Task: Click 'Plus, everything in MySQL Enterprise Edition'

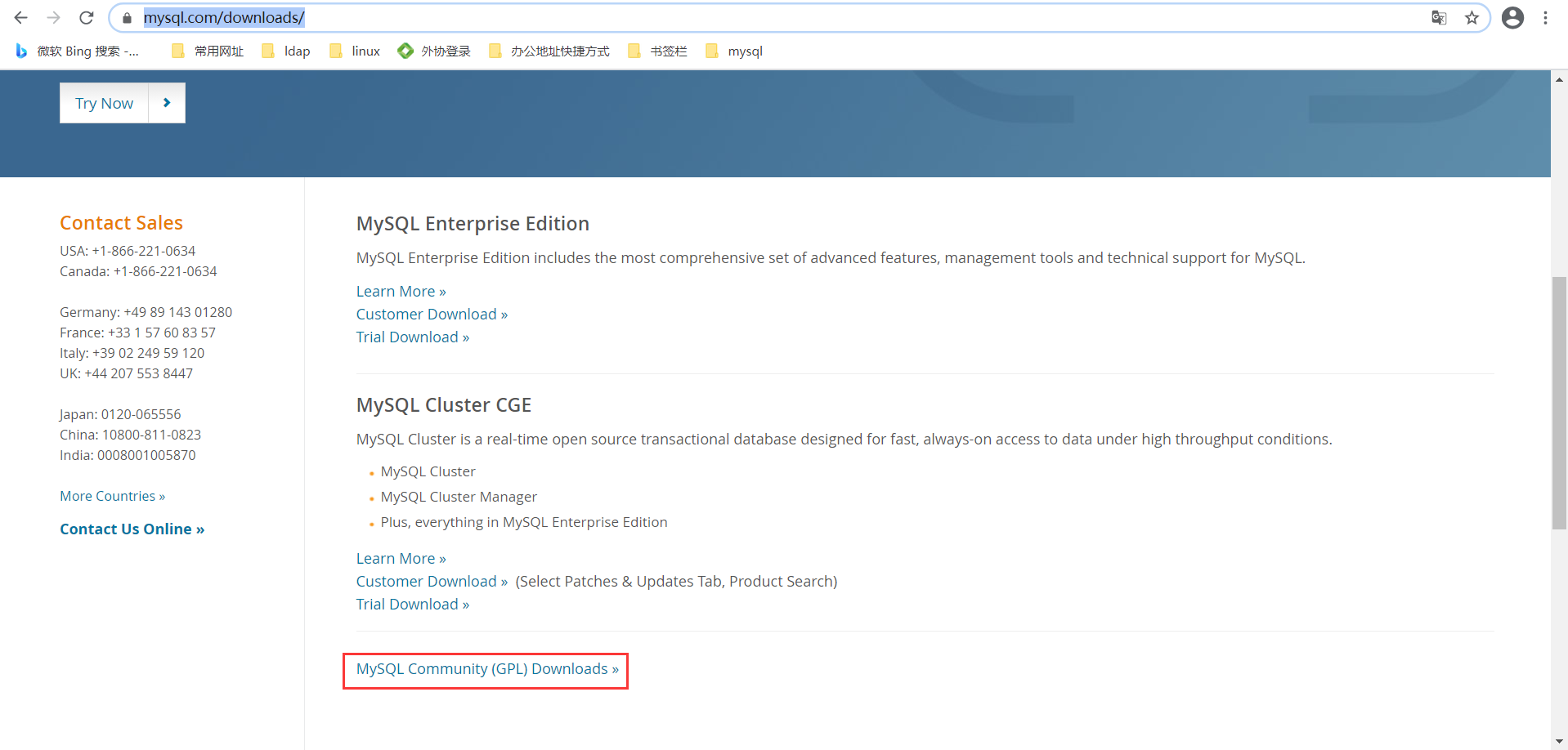Action: click(x=524, y=522)
